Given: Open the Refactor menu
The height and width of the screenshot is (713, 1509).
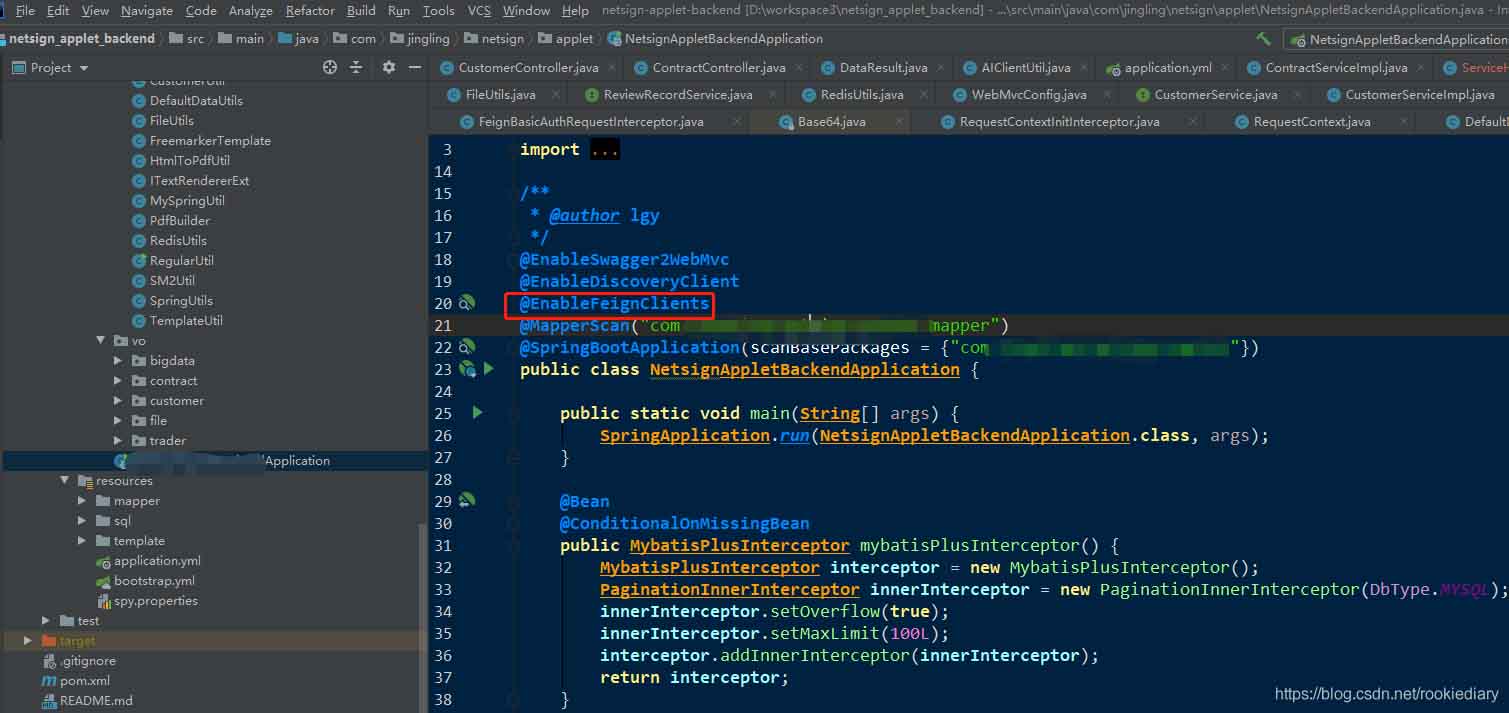Looking at the screenshot, I should click(x=310, y=11).
